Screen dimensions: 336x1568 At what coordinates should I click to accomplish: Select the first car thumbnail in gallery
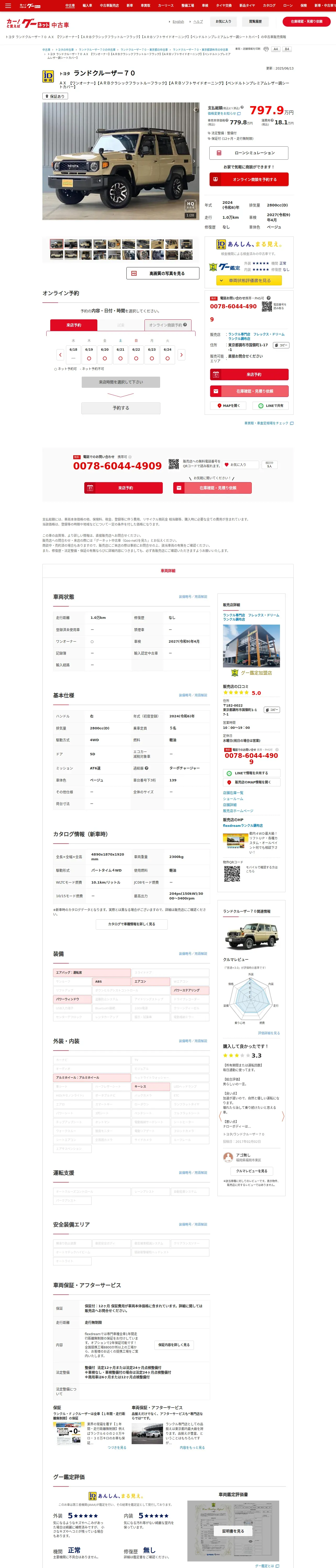click(57, 244)
